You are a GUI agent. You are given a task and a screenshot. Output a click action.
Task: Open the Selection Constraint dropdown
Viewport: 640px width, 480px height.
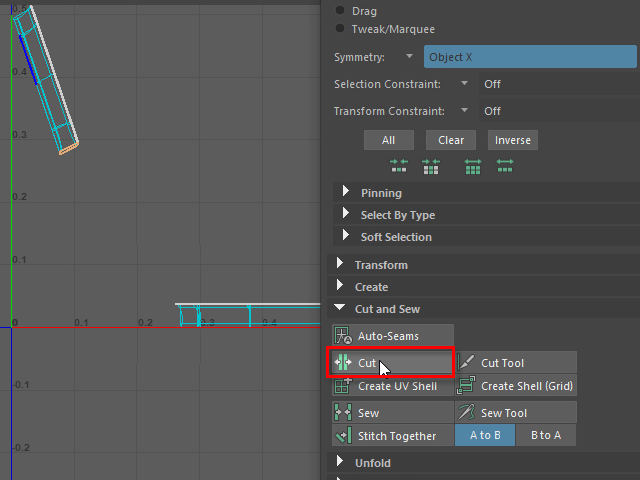pyautogui.click(x=464, y=84)
